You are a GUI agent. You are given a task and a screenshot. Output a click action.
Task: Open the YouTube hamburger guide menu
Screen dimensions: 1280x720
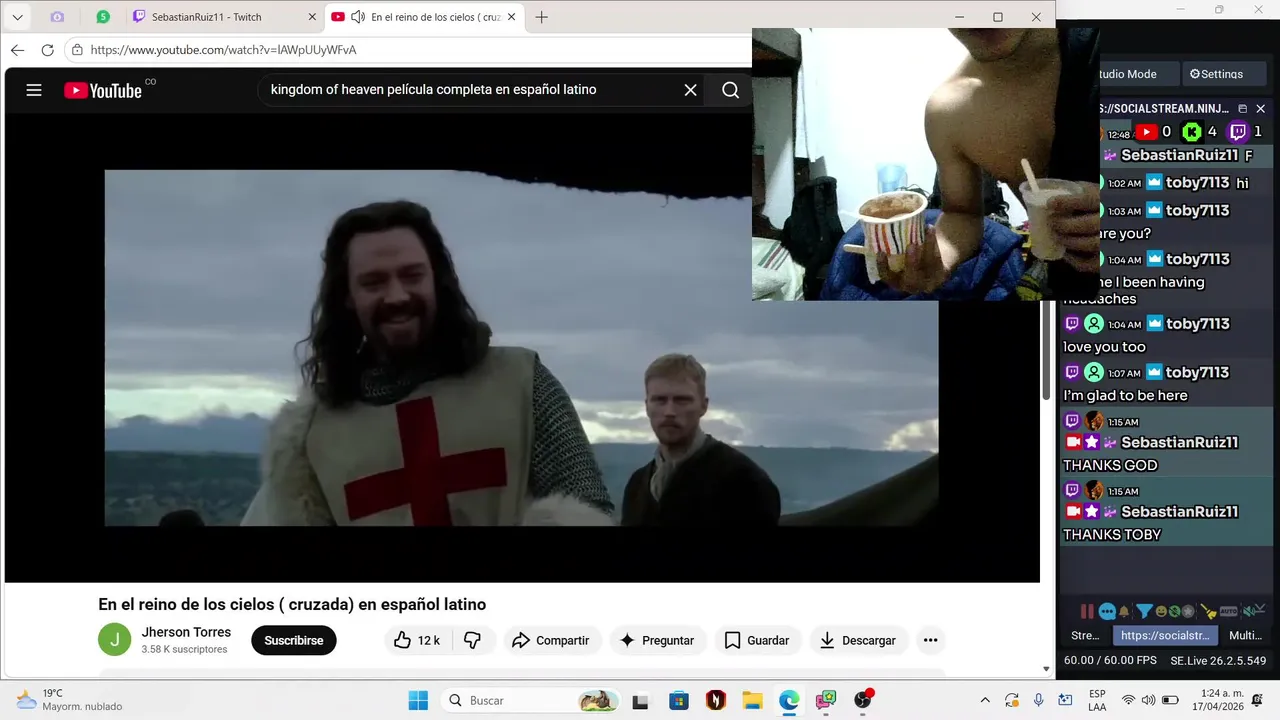click(x=34, y=90)
